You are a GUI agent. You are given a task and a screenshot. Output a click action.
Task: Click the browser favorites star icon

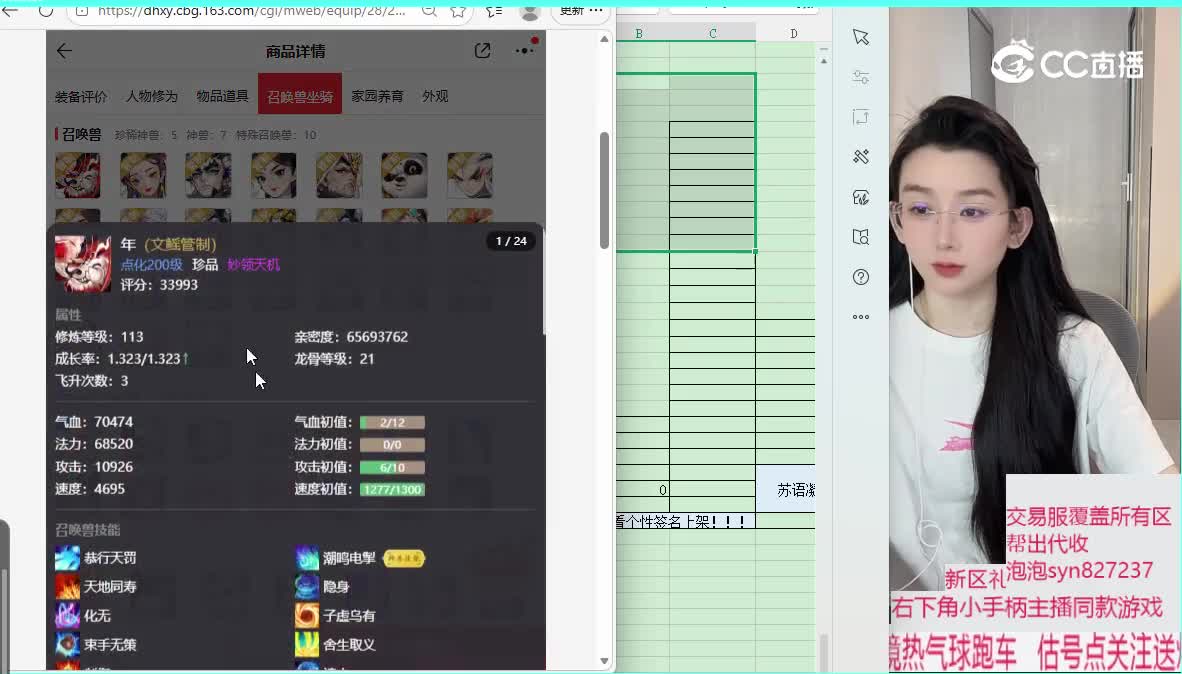(x=458, y=11)
